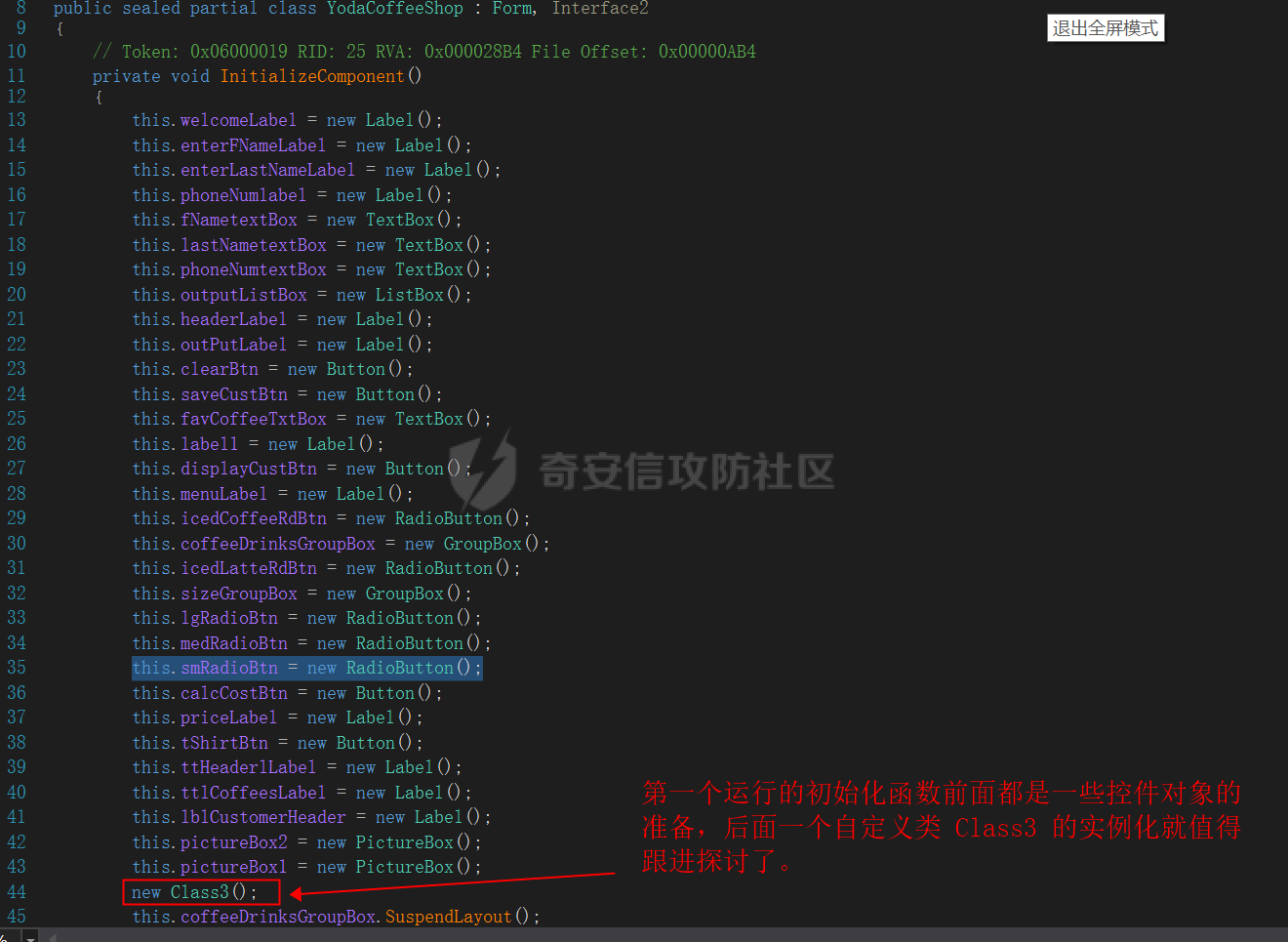The image size is (1288, 942).
Task: Click PictureBox type on line 43
Action: click(405, 867)
